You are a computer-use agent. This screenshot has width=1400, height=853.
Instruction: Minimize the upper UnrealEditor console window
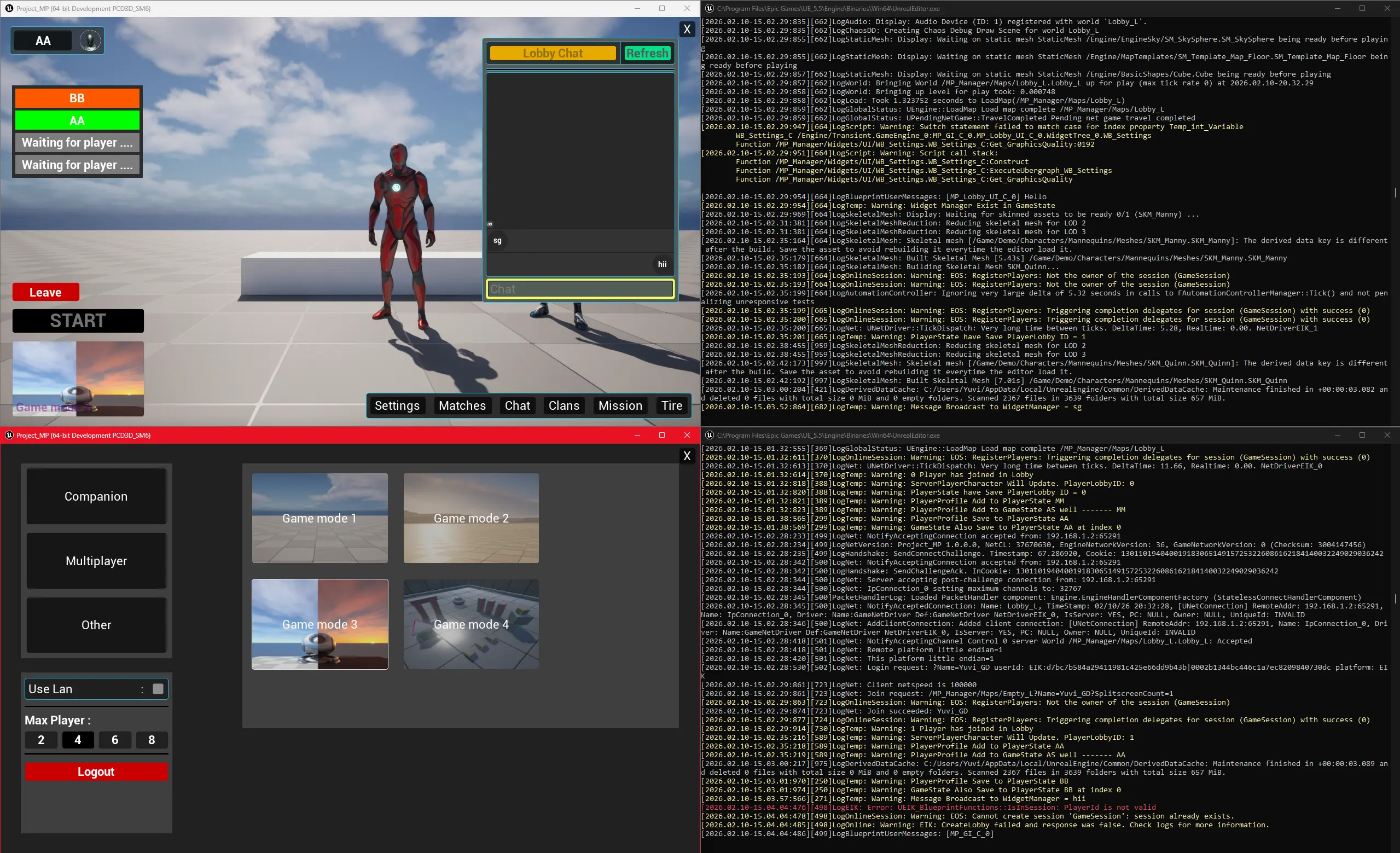click(x=1337, y=9)
